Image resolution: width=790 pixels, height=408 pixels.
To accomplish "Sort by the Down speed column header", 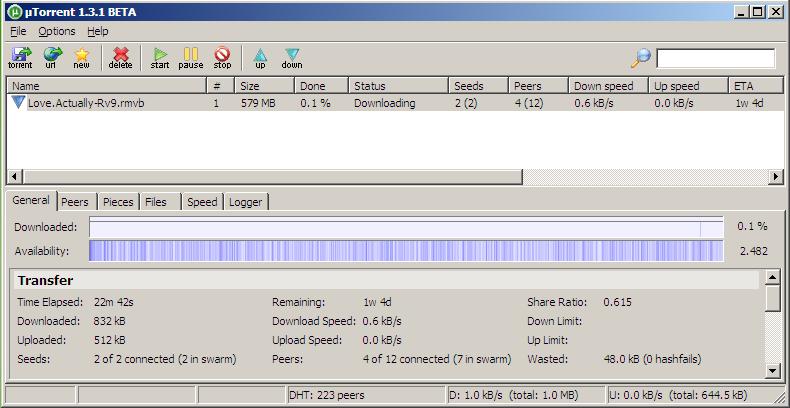I will pos(608,86).
